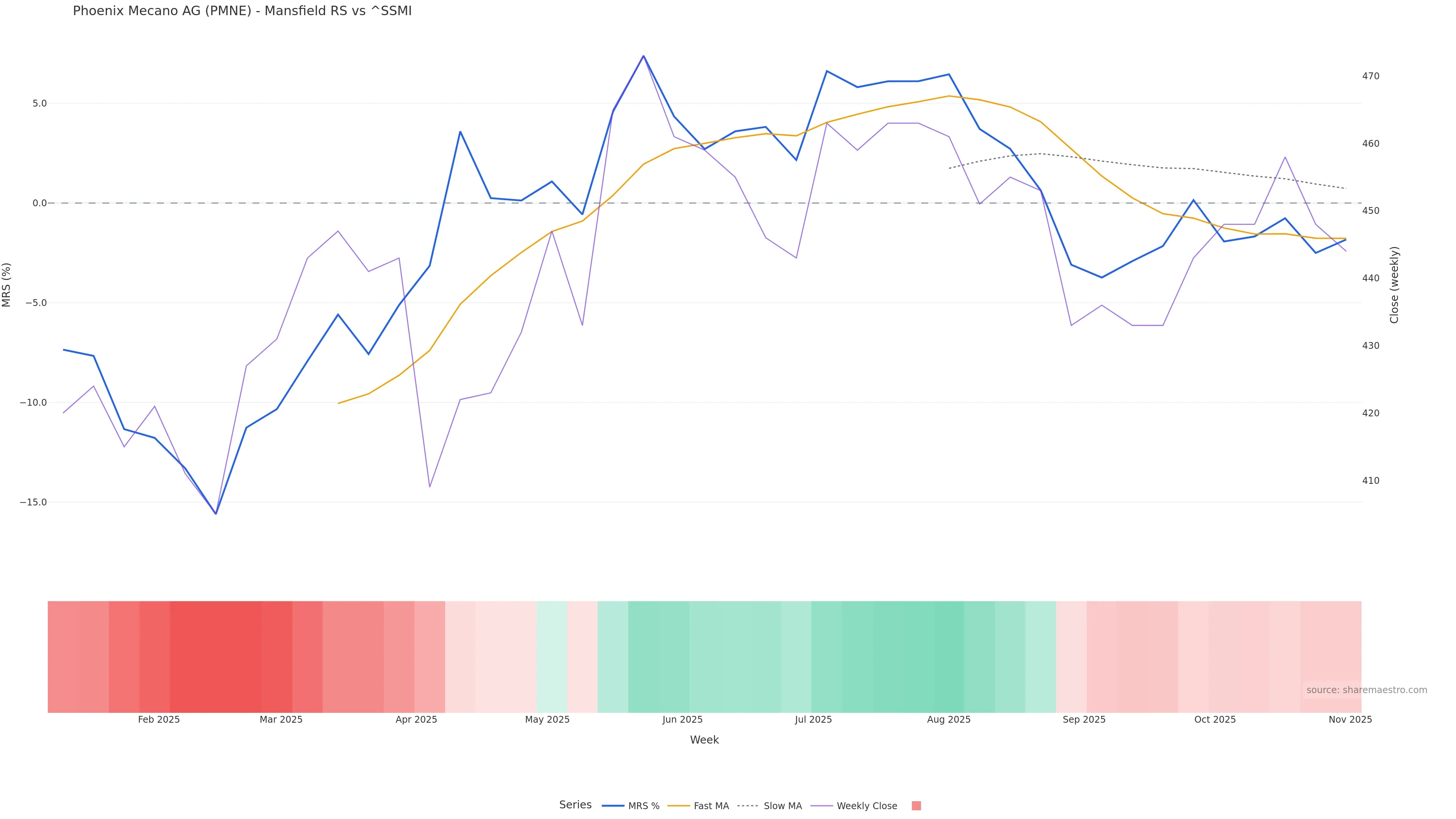
Task: Click the Close (weekly) axis title
Action: tap(1394, 285)
